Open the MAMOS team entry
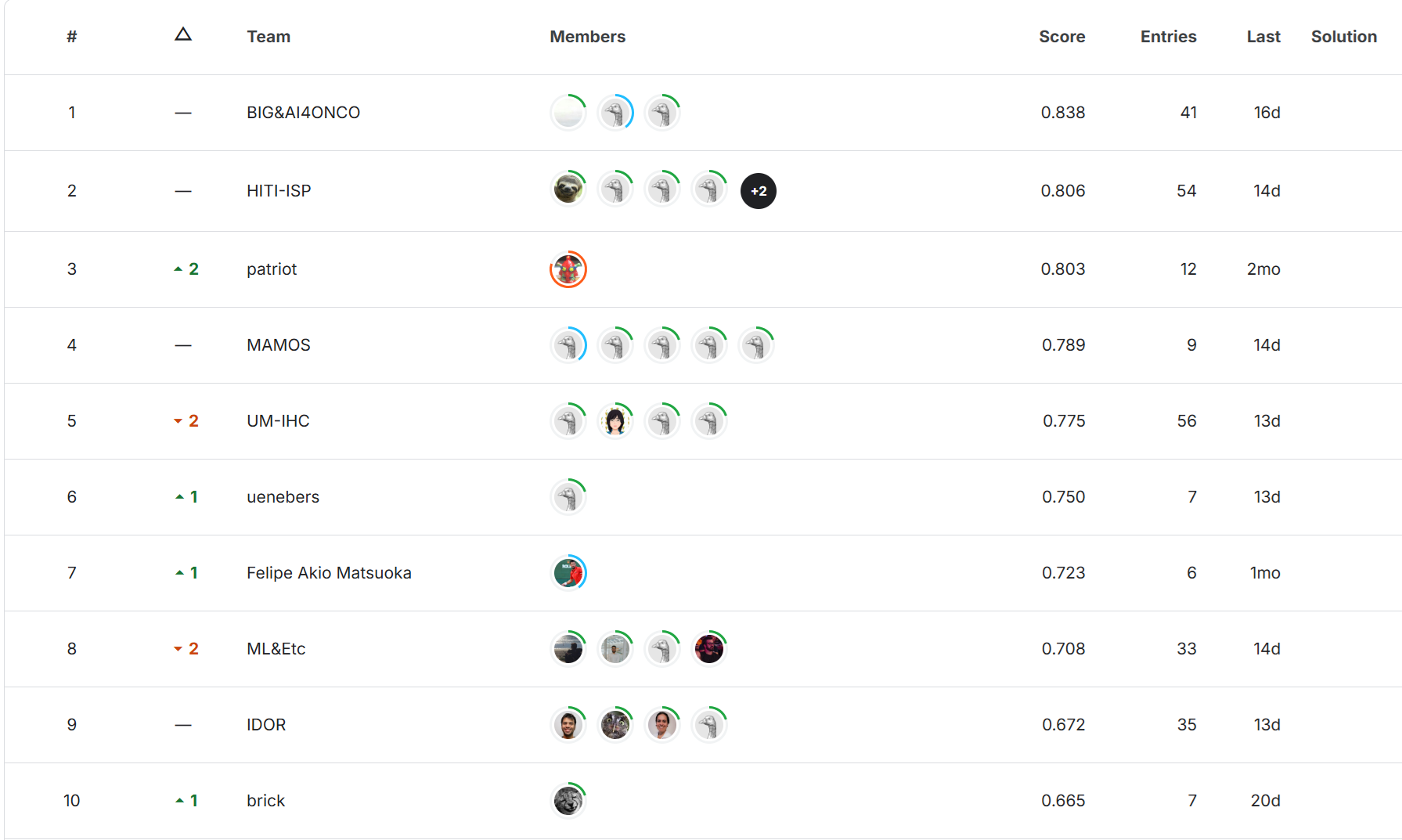Image resolution: width=1402 pixels, height=840 pixels. coord(278,345)
